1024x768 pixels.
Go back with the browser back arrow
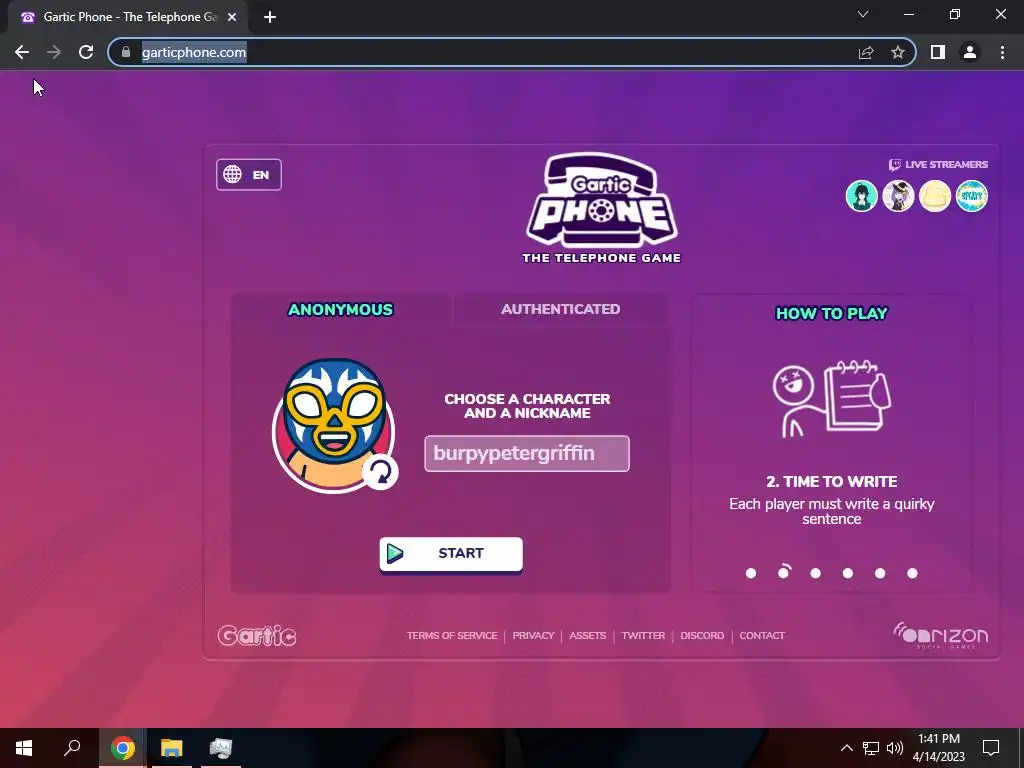[22, 52]
